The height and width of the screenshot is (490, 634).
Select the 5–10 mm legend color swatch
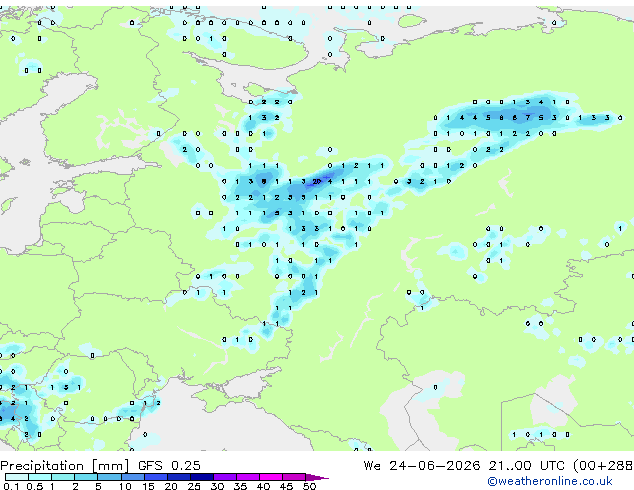point(110,477)
